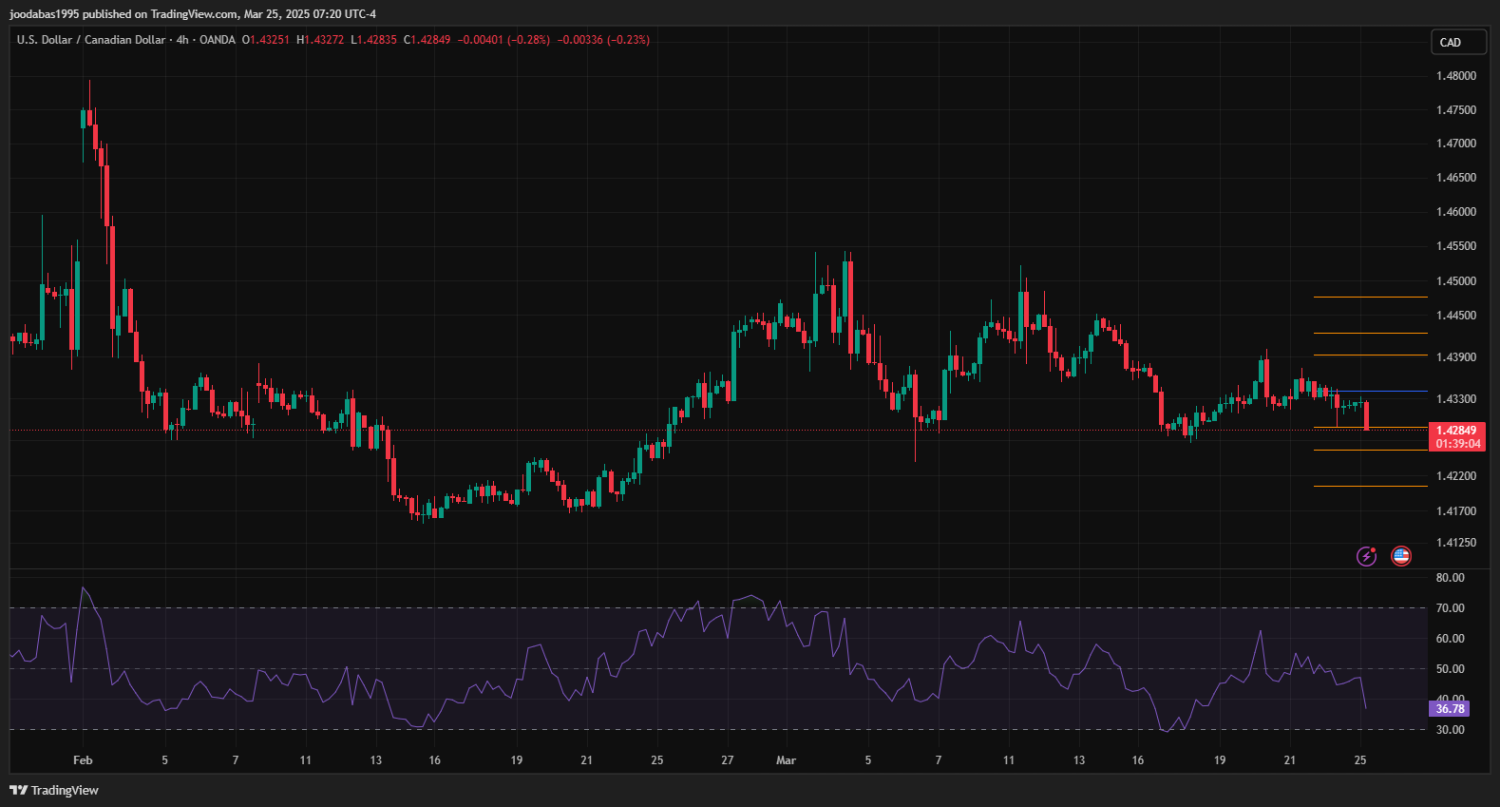Open the CAD currency selector

(1450, 42)
